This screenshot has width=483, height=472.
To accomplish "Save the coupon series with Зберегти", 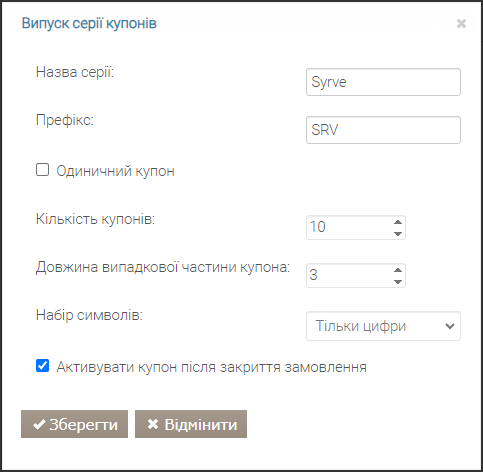I will (x=74, y=424).
